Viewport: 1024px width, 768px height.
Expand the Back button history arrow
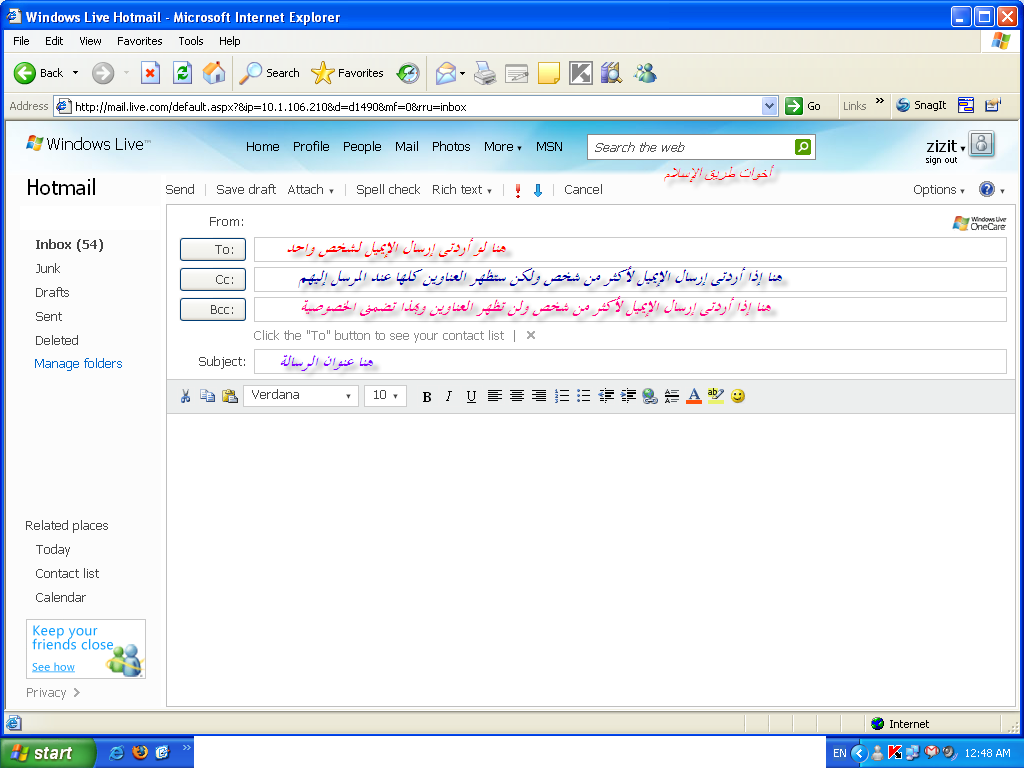coord(75,72)
